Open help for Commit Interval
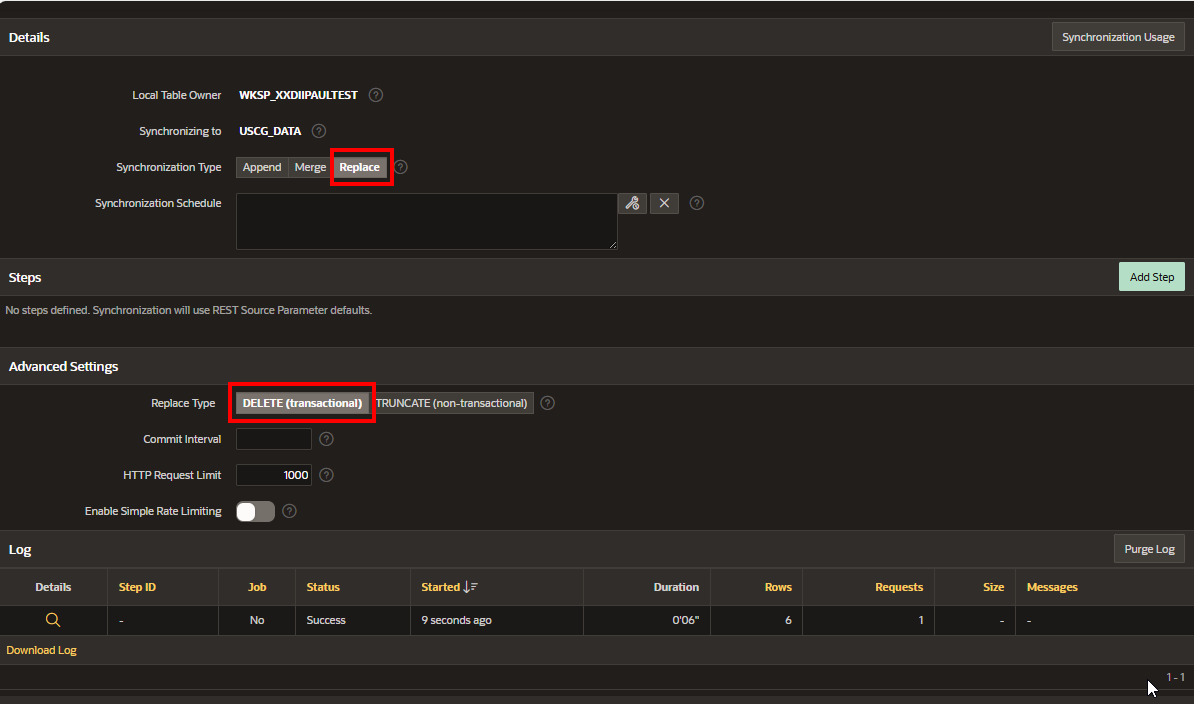The height and width of the screenshot is (704, 1194). pos(326,439)
